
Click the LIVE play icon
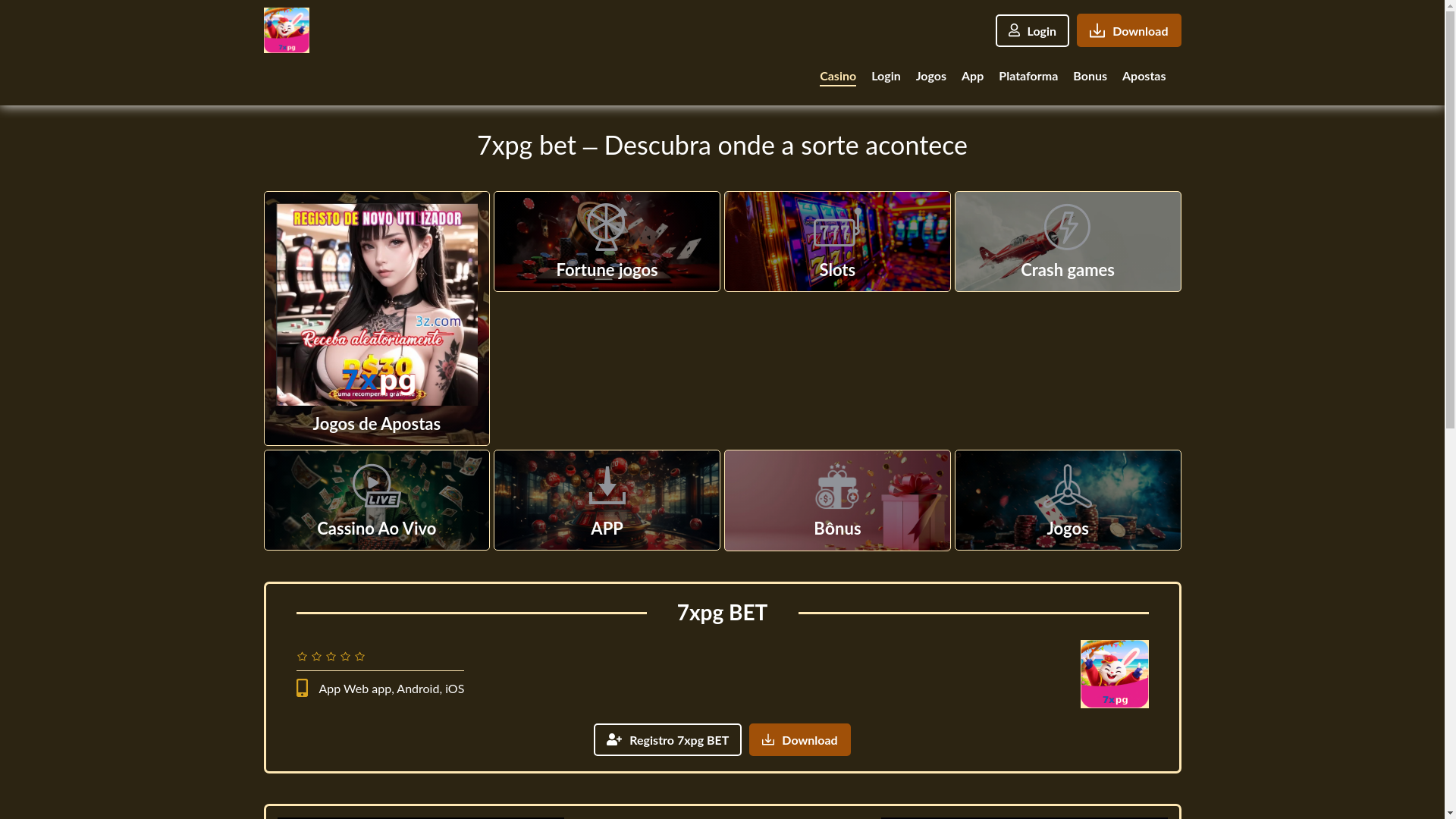pyautogui.click(x=376, y=485)
